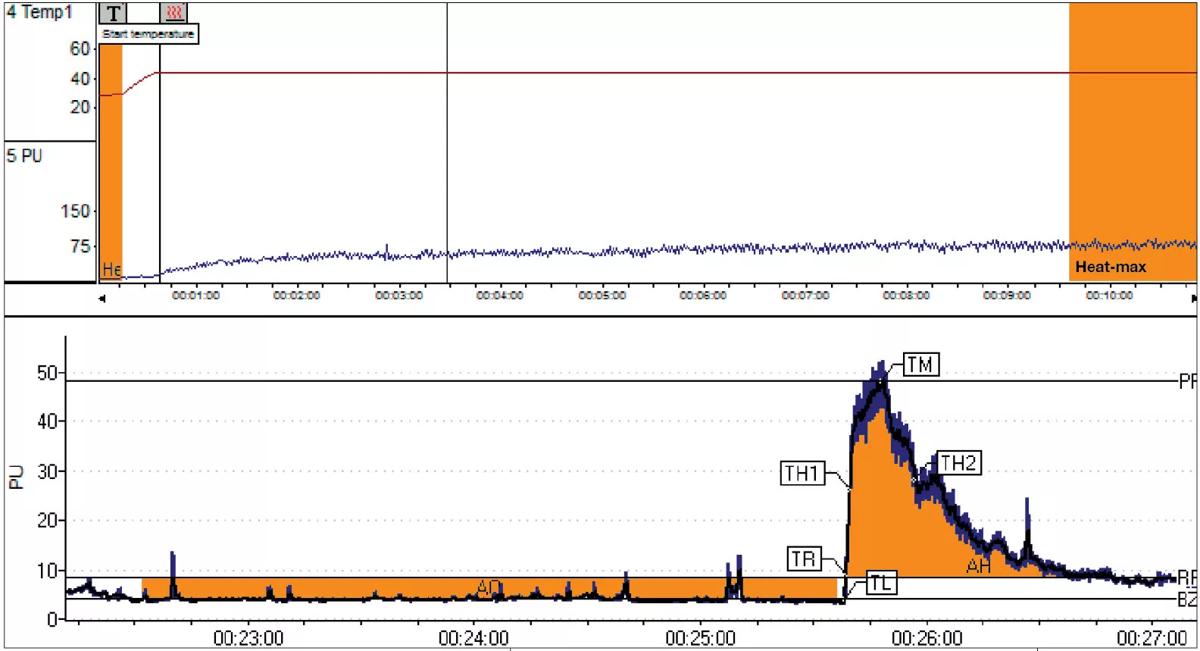Click the vertical PU axis title of the lower graph

[x=15, y=478]
